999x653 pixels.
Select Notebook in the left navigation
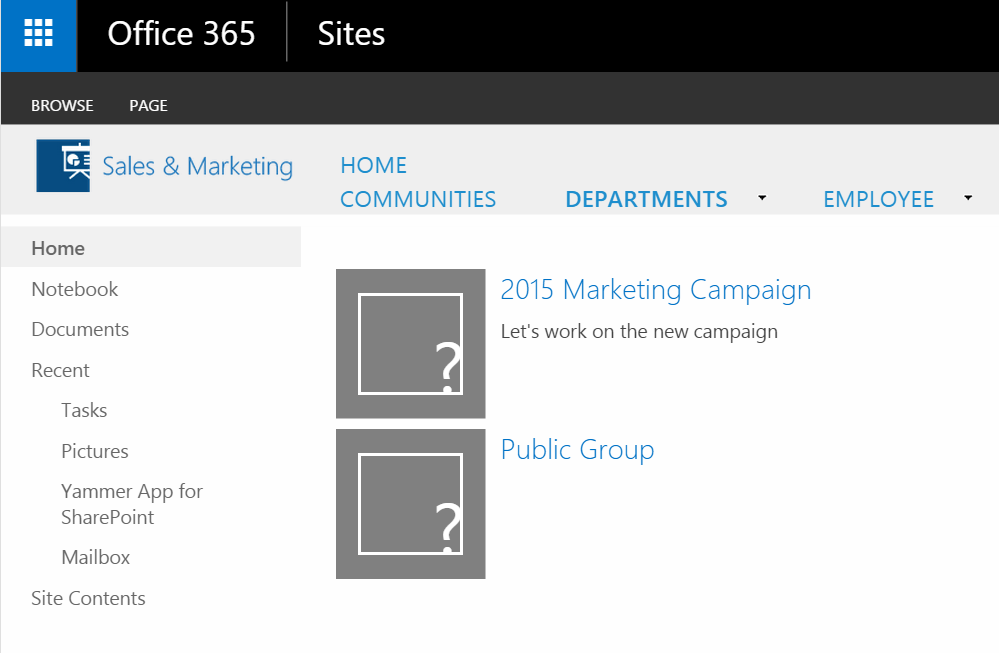tap(75, 289)
